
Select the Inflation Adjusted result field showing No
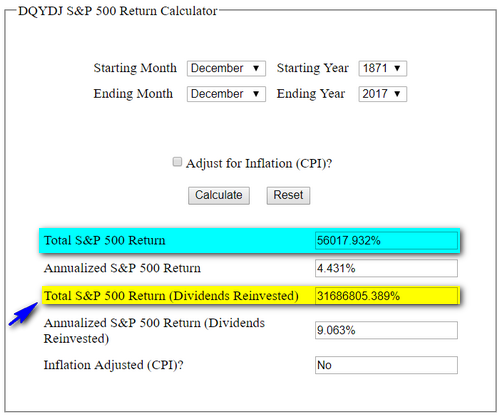coord(386,365)
